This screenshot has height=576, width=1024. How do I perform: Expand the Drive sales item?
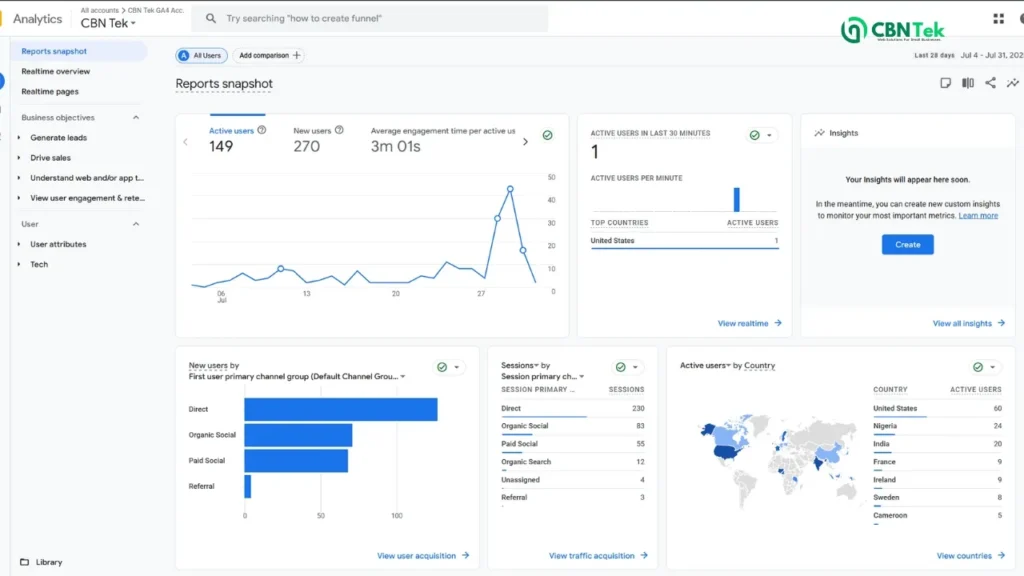(x=19, y=158)
